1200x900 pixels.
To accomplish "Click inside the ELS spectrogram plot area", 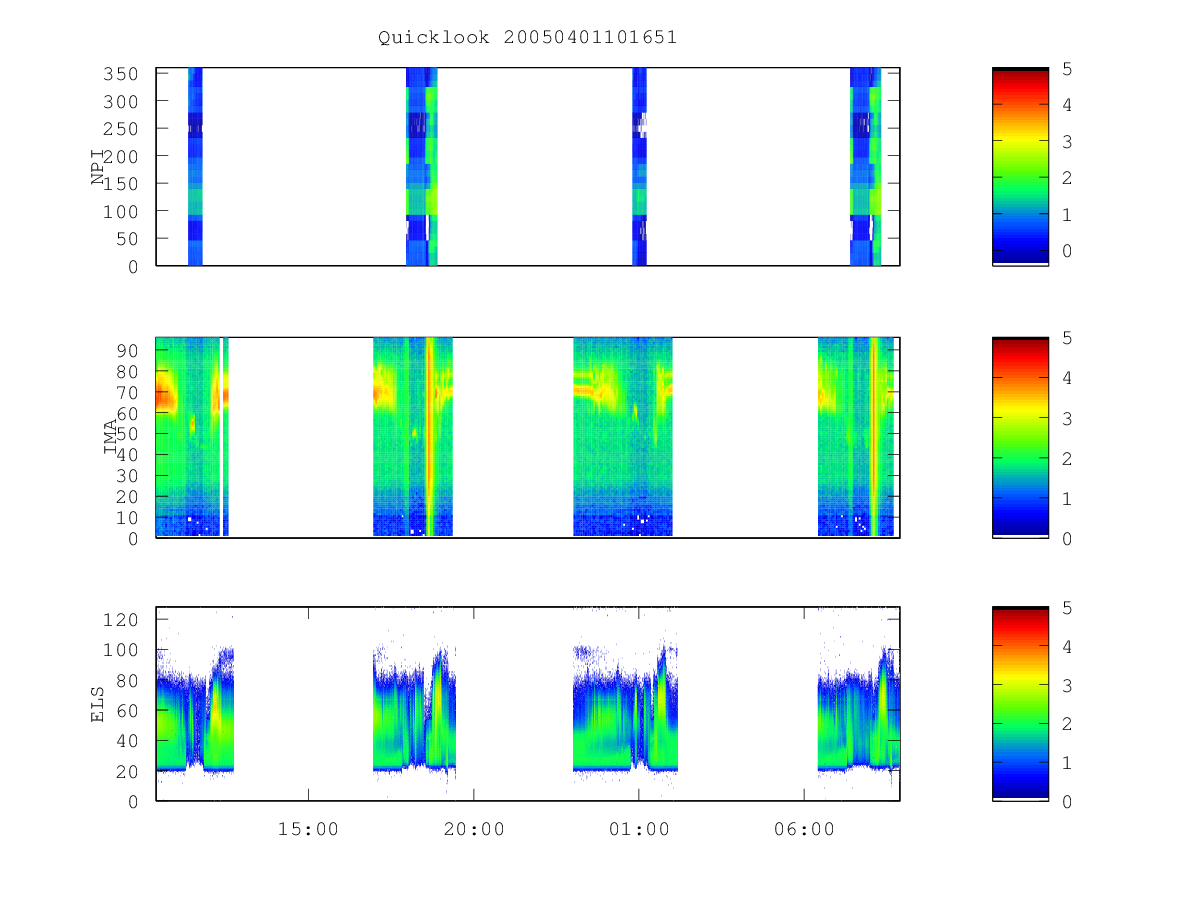I will click(528, 704).
